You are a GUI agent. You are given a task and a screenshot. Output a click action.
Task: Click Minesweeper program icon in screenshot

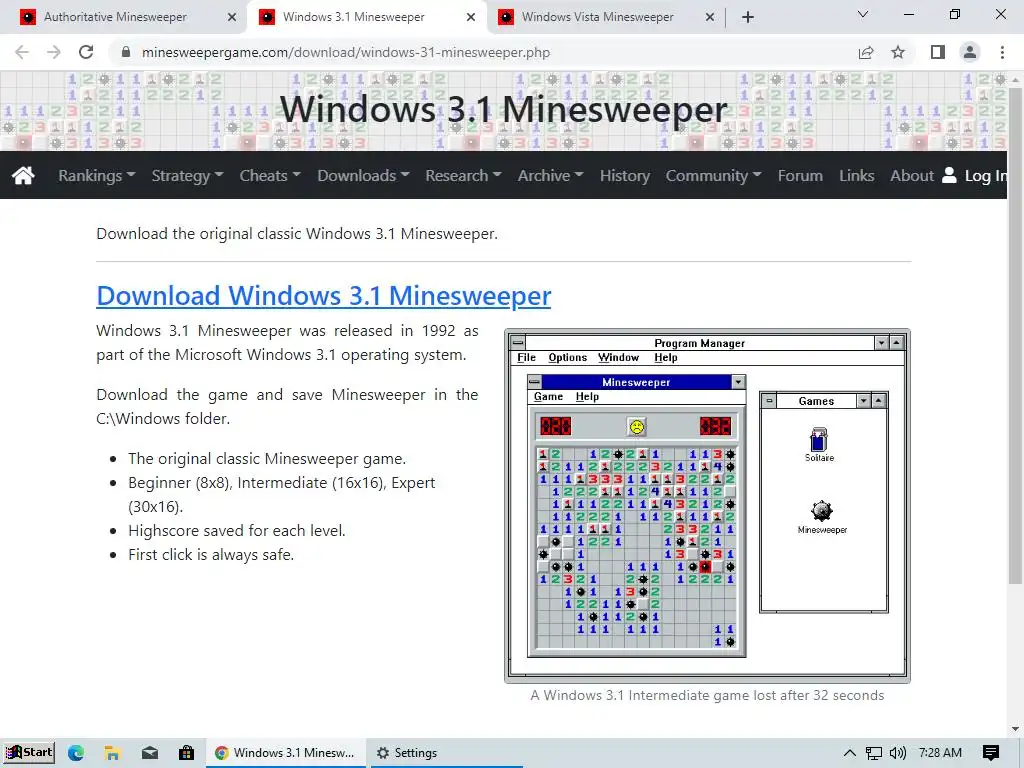click(x=822, y=517)
